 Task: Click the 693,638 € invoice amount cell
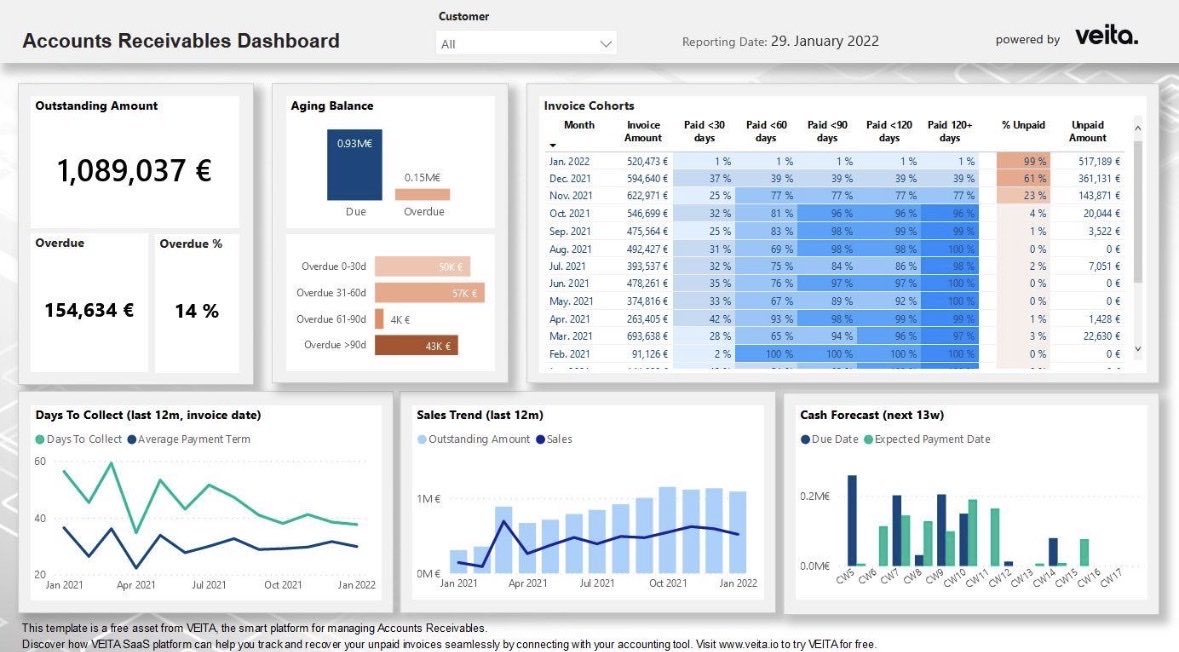click(x=647, y=336)
